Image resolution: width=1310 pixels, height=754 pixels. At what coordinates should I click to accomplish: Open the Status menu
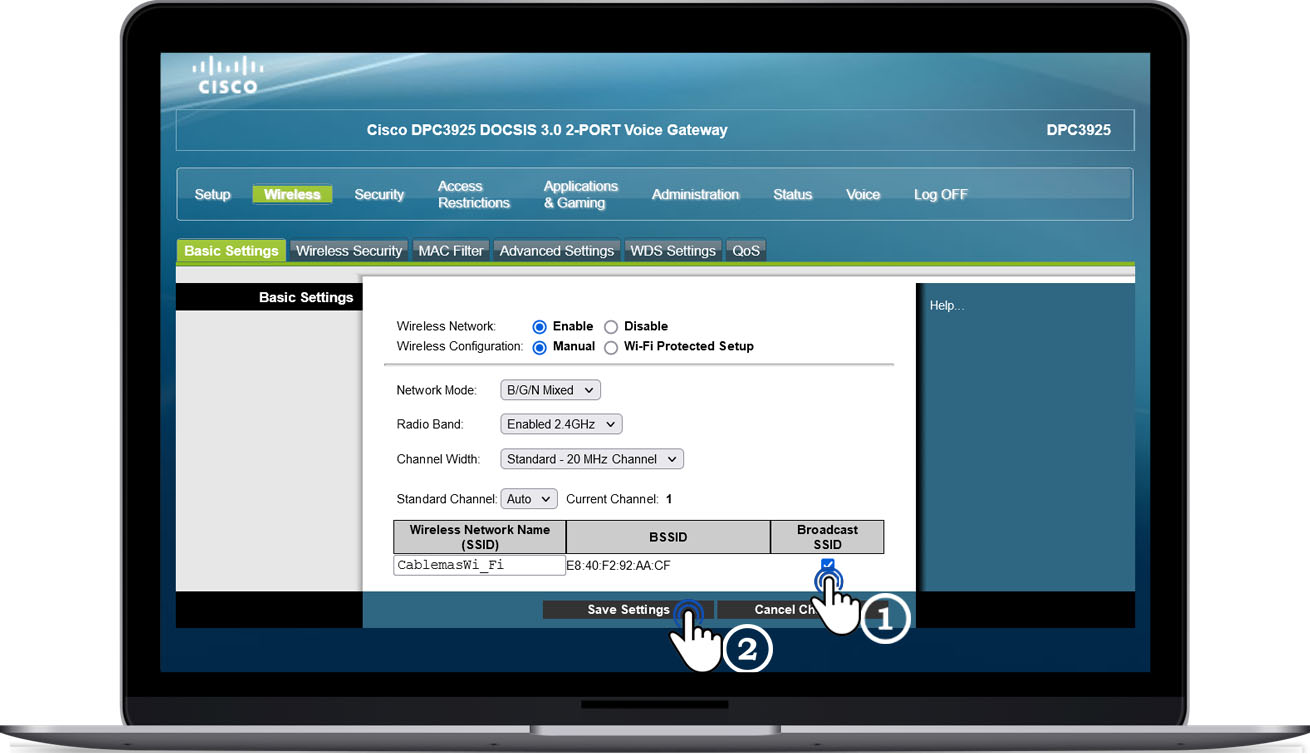(792, 194)
